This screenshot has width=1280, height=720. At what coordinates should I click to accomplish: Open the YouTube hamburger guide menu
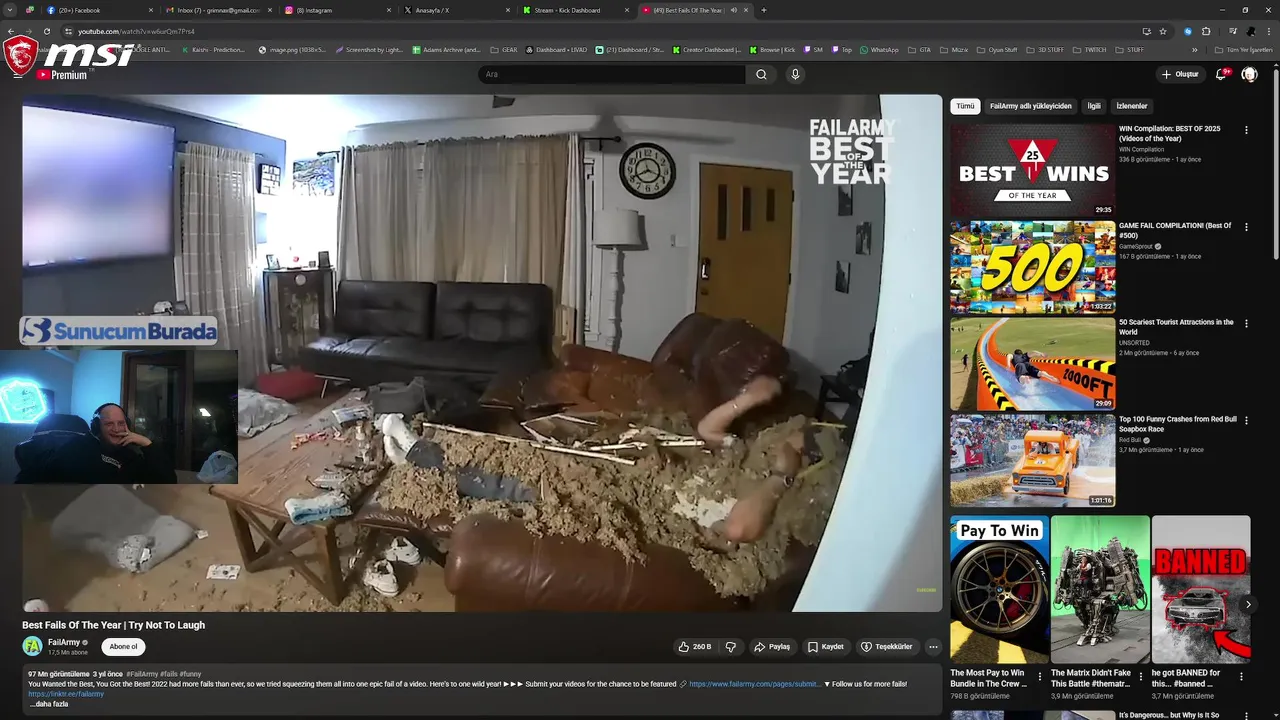tap(17, 74)
